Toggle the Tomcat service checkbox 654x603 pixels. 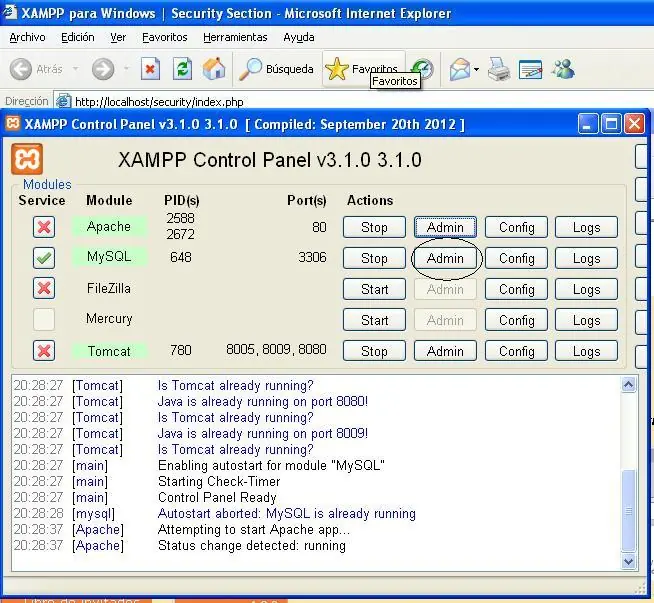pyautogui.click(x=44, y=351)
